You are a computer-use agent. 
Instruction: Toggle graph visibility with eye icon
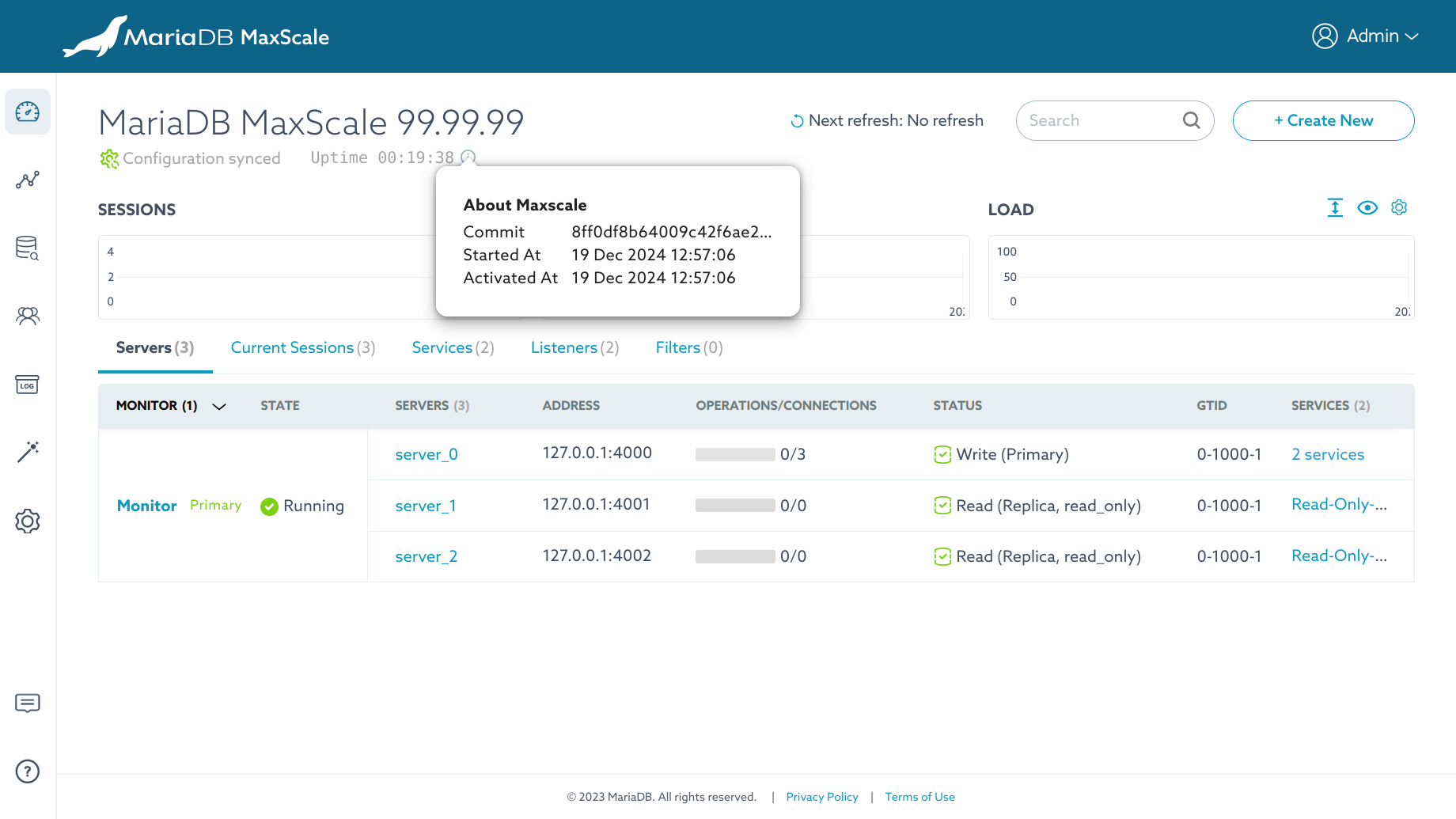(1367, 207)
